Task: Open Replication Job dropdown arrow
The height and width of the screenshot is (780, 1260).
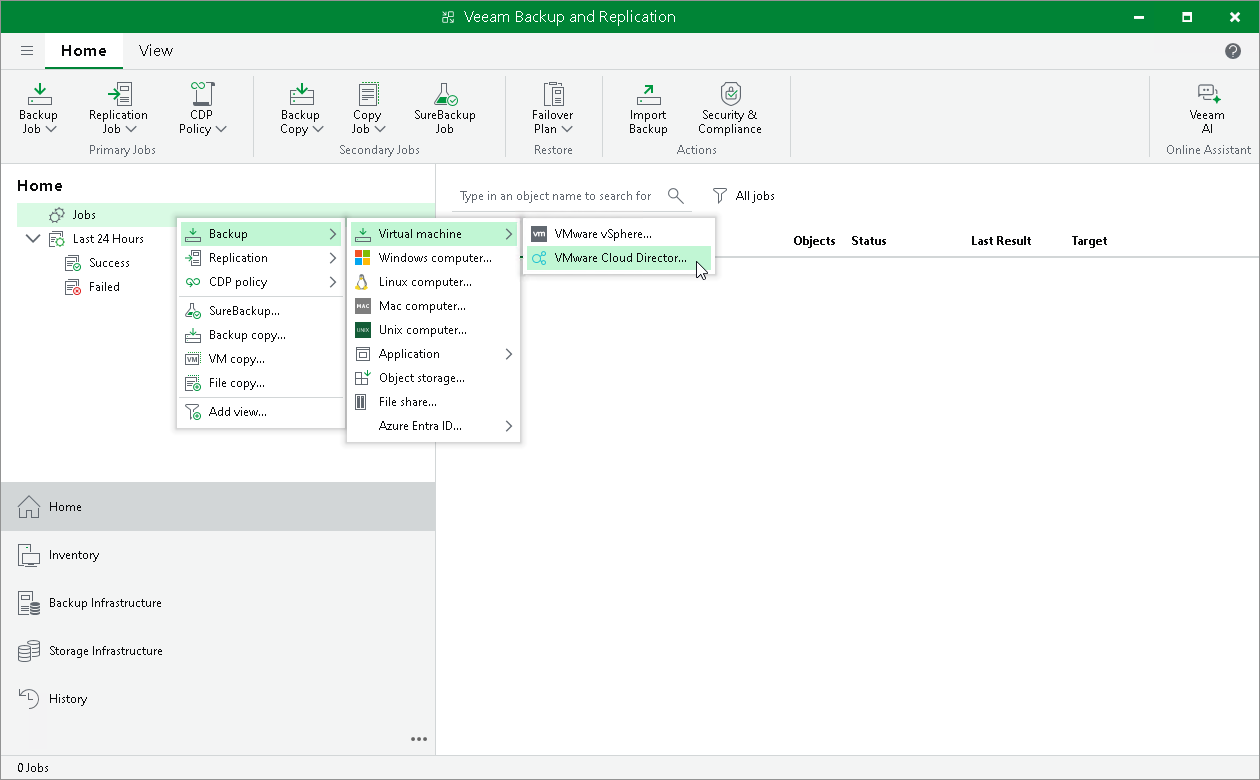Action: pyautogui.click(x=131, y=129)
